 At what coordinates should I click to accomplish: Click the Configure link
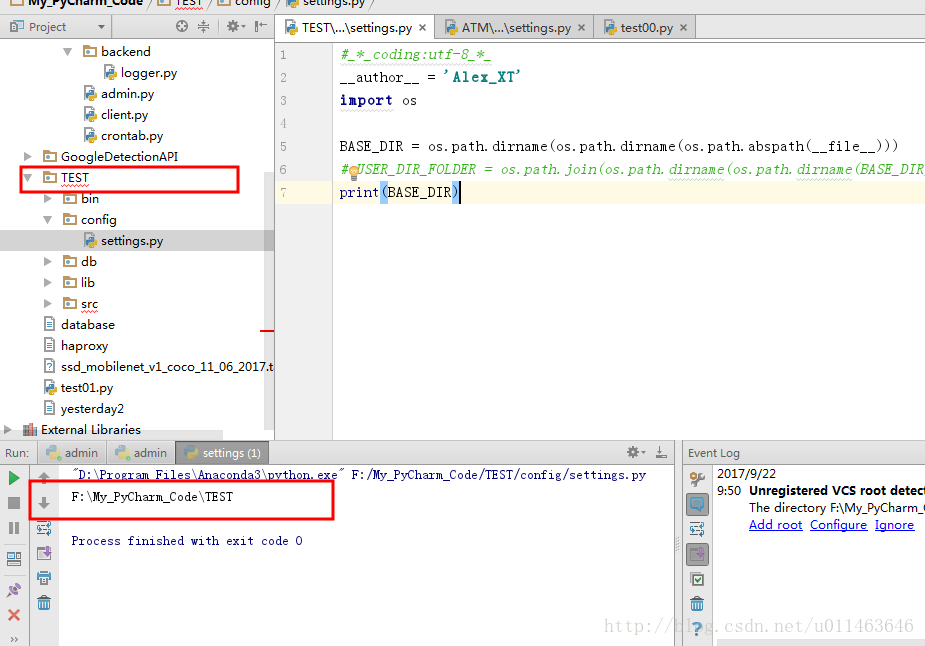838,524
